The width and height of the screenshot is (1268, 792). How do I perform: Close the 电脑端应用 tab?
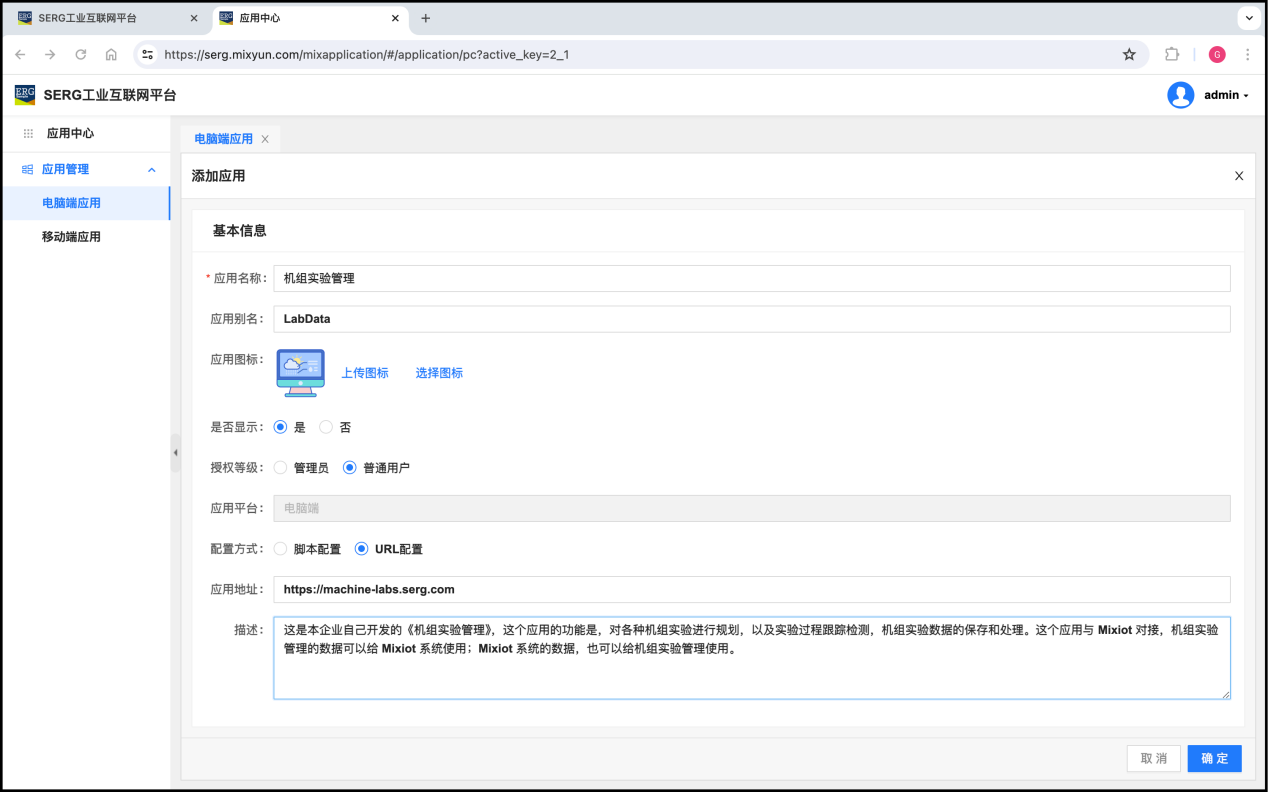(265, 140)
